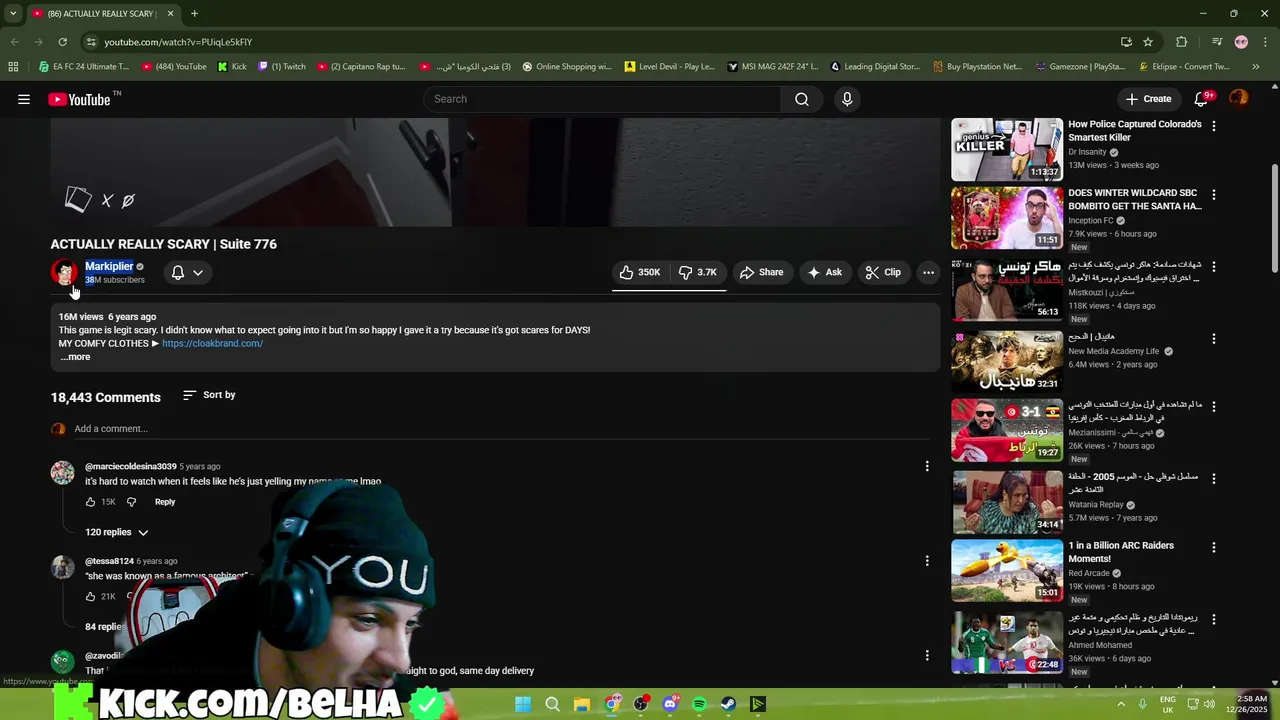Start voice search with the microphone icon
The image size is (1280, 720).
point(847,99)
